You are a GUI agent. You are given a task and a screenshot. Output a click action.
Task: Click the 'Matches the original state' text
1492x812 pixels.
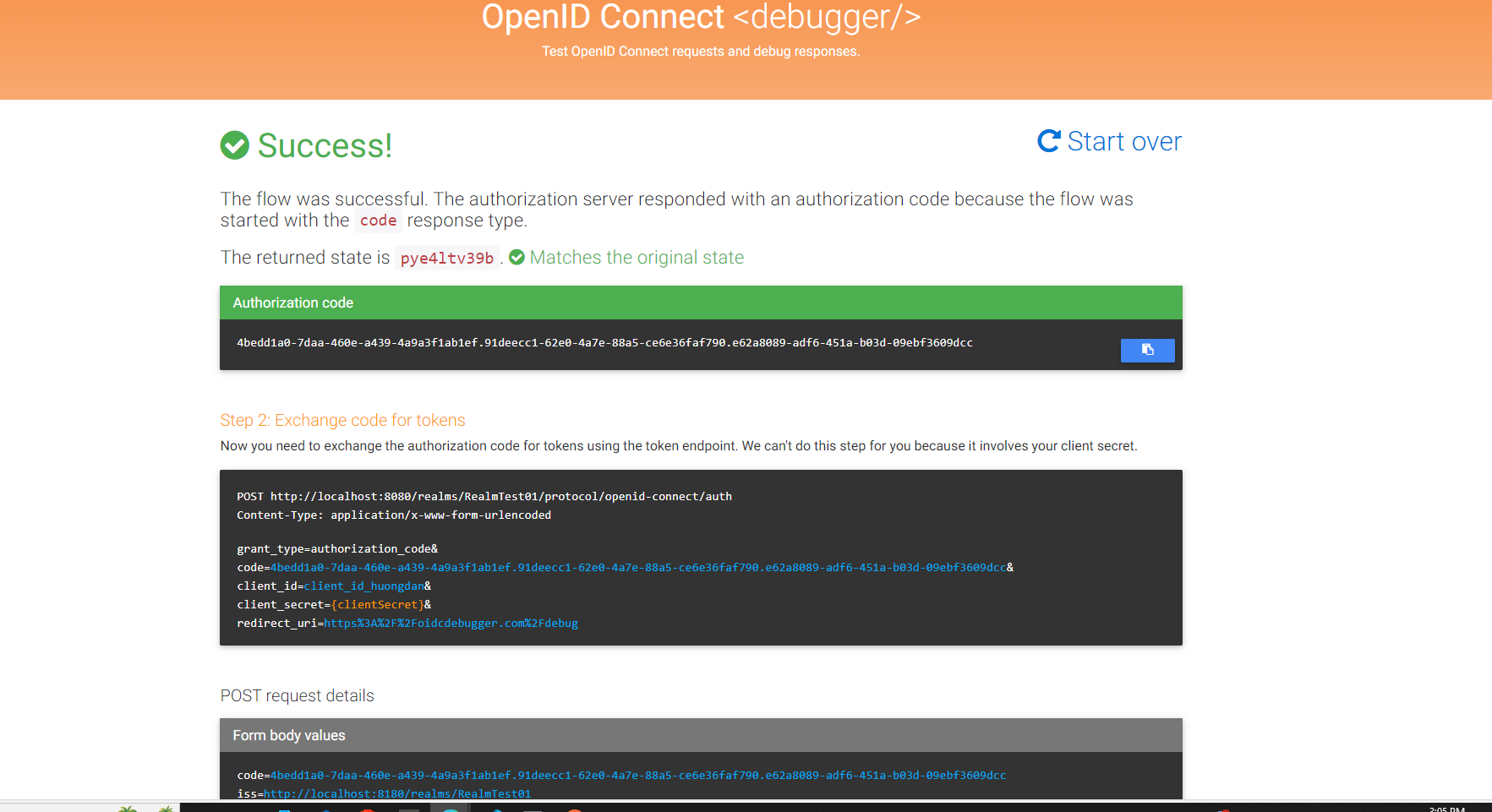[x=637, y=258]
